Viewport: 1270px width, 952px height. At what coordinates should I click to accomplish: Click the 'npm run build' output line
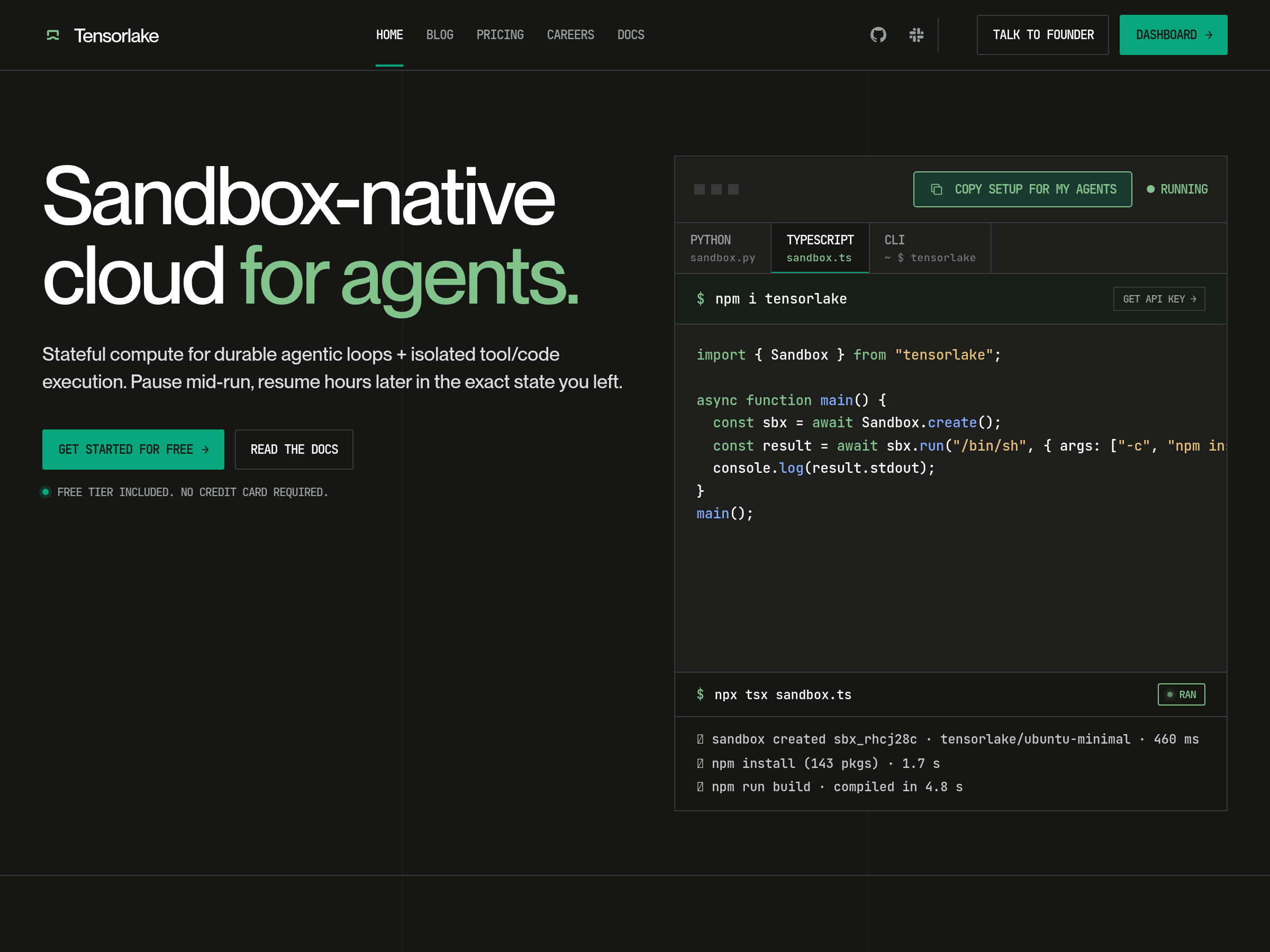[x=830, y=788]
